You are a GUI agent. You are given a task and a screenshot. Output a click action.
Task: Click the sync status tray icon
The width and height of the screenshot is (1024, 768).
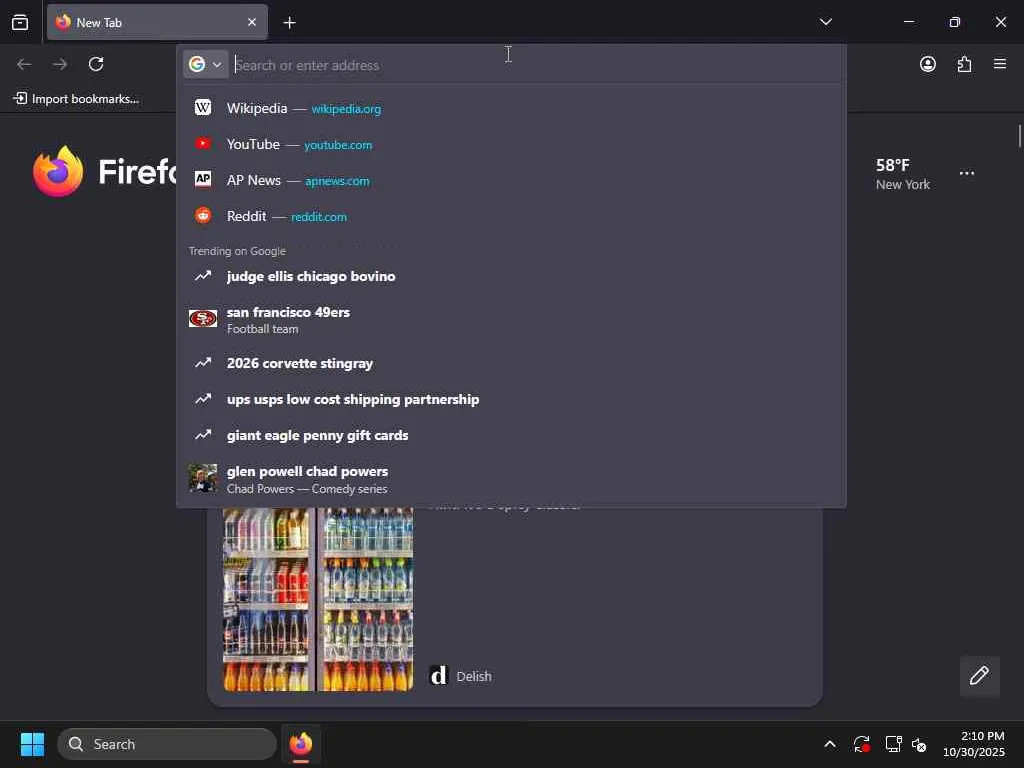pyautogui.click(x=861, y=744)
